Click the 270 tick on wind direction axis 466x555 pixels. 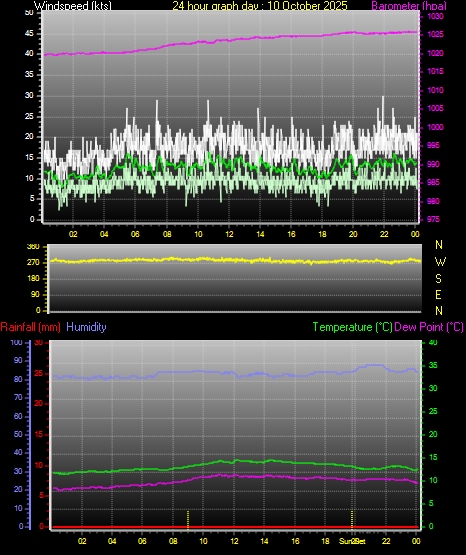coord(33,263)
